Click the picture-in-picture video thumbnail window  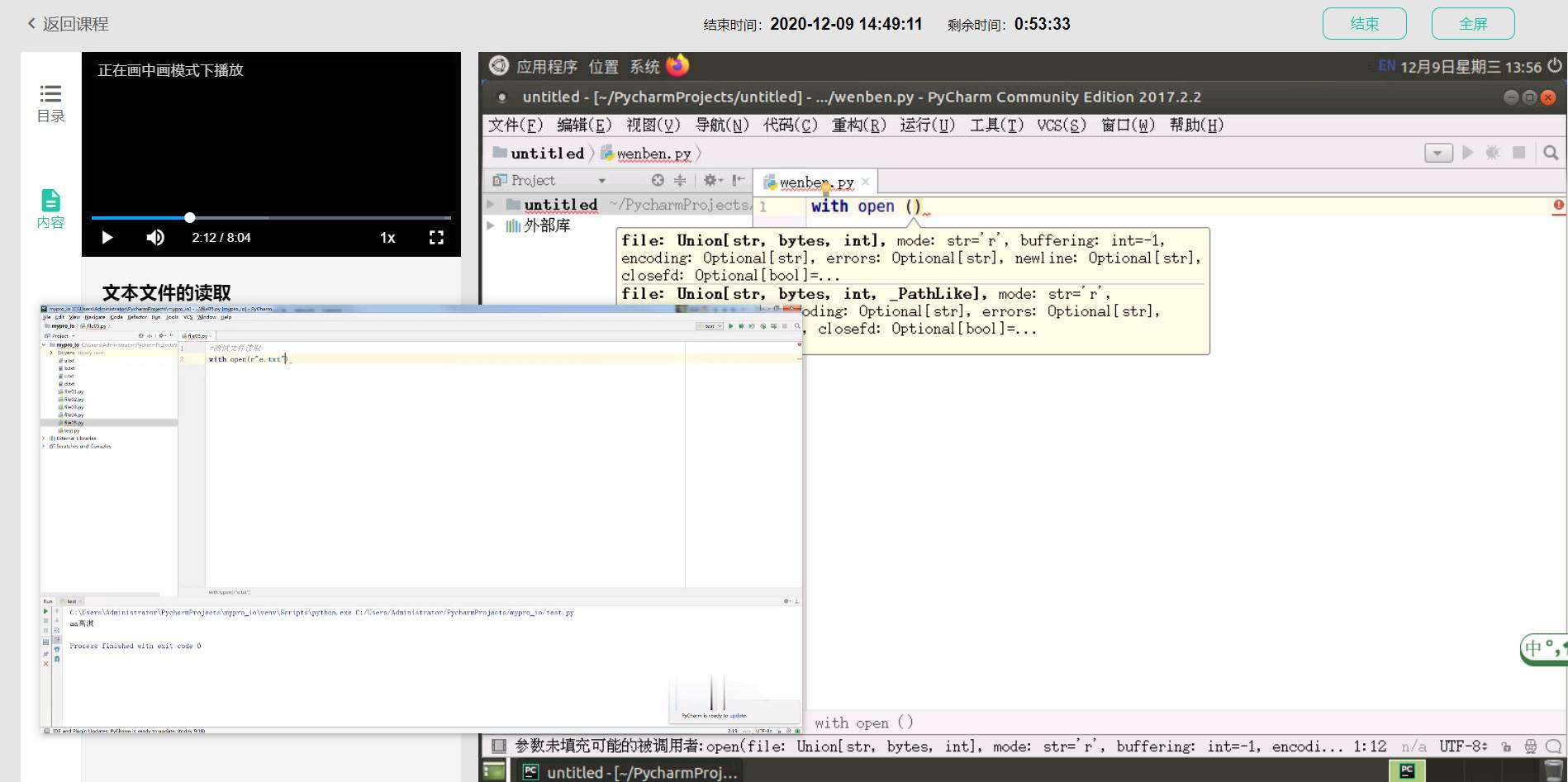(x=421, y=519)
